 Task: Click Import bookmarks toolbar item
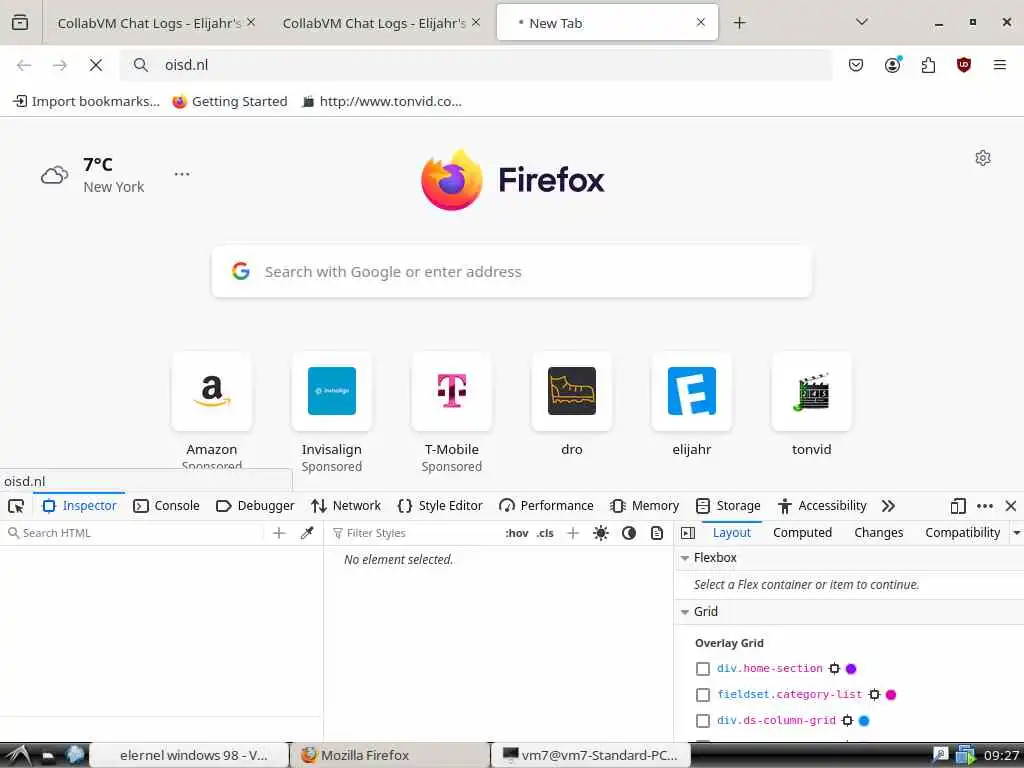tap(87, 101)
